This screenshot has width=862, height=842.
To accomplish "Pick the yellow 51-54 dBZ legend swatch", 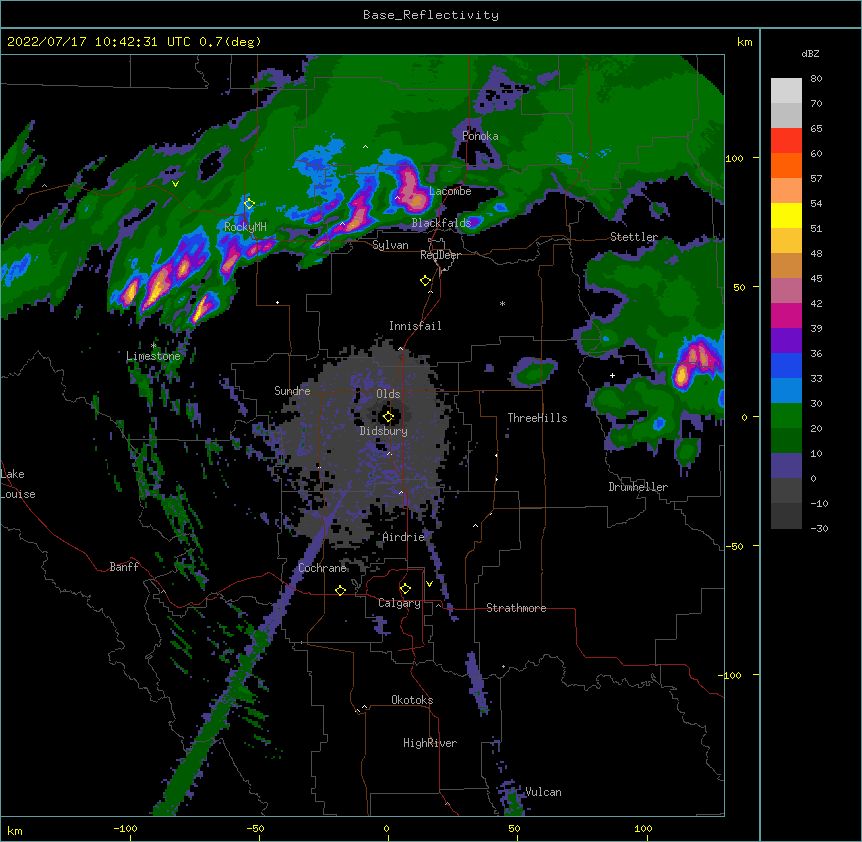I will (x=786, y=216).
